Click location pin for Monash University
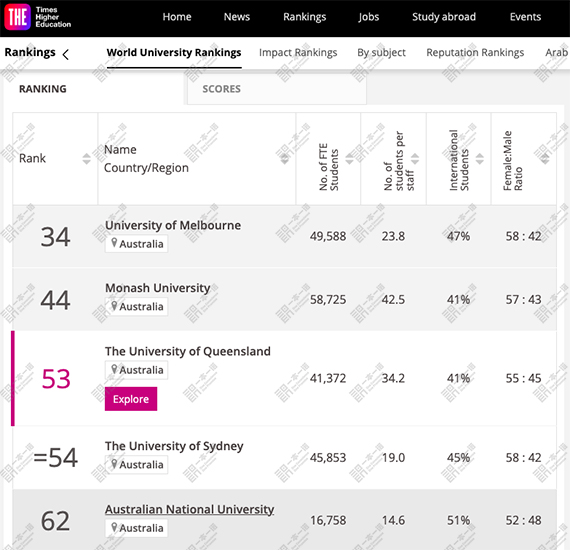Image resolution: width=570 pixels, height=550 pixels. [114, 306]
